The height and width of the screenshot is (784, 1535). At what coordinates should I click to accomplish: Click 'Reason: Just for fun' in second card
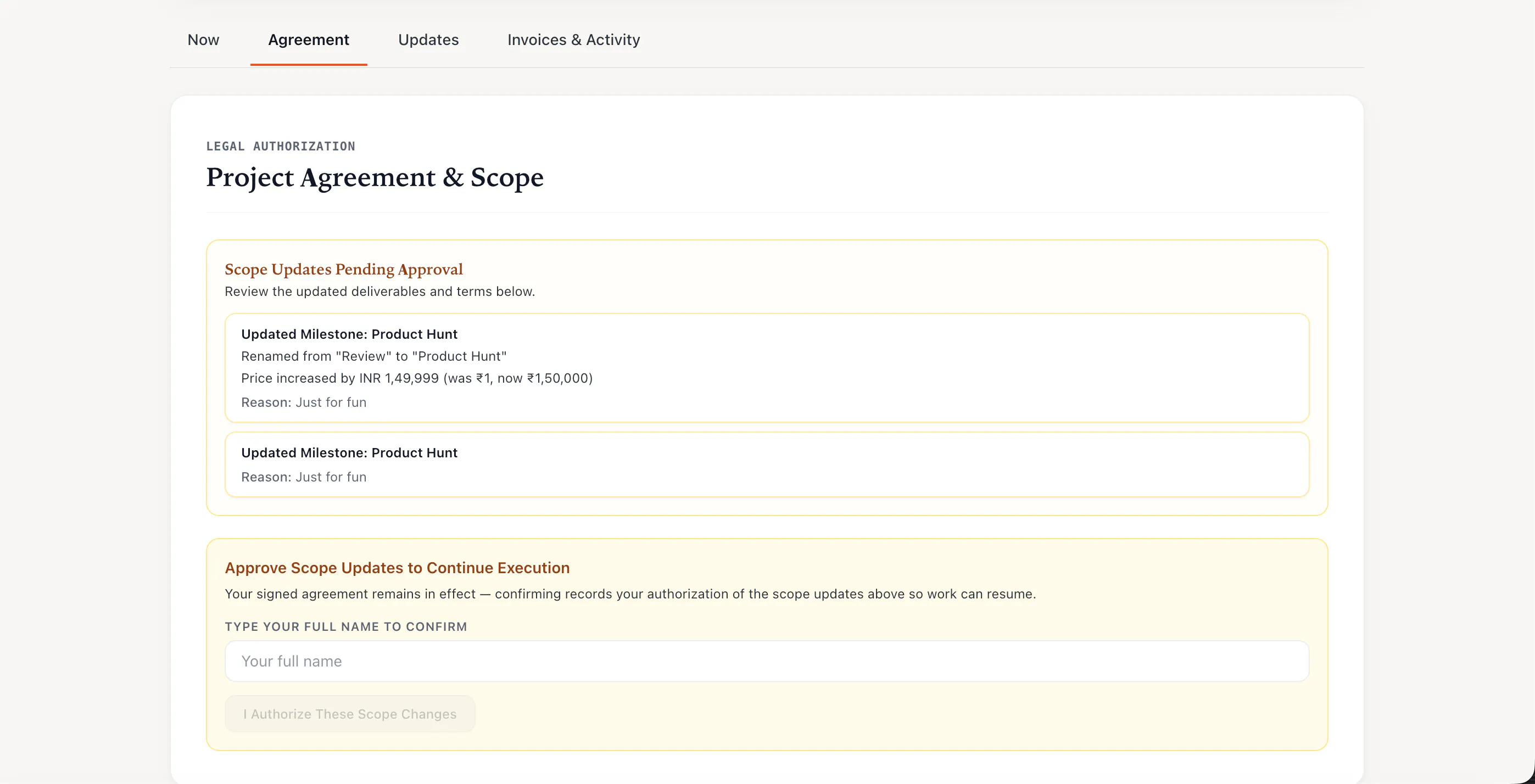pyautogui.click(x=304, y=477)
